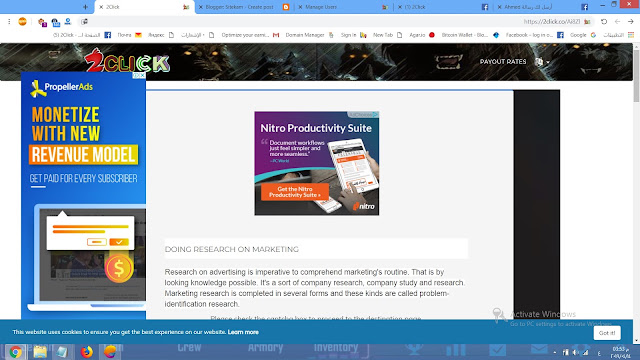
Task: Open the Chrome three-dot menu
Action: (x=9, y=22)
